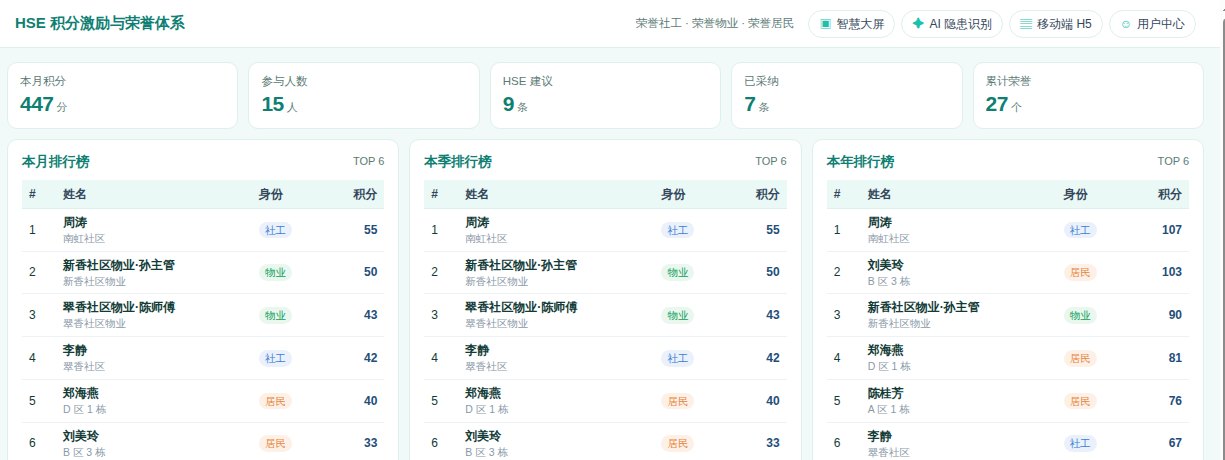Click the 用户中心 circle icon
Viewport: 1225px width, 460px height.
[x=1126, y=24]
